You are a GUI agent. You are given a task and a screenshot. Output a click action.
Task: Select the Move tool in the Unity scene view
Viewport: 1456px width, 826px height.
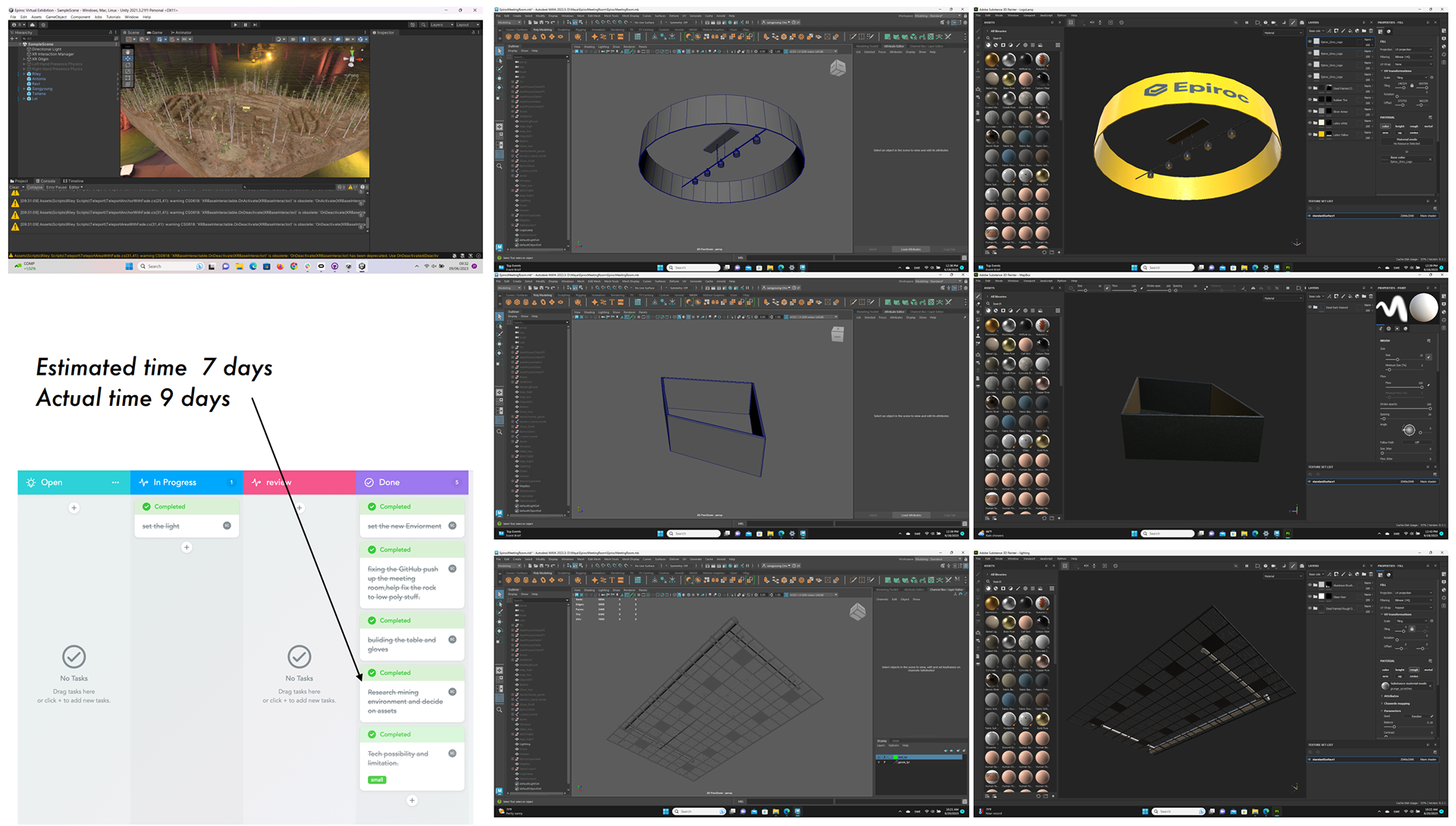(127, 57)
